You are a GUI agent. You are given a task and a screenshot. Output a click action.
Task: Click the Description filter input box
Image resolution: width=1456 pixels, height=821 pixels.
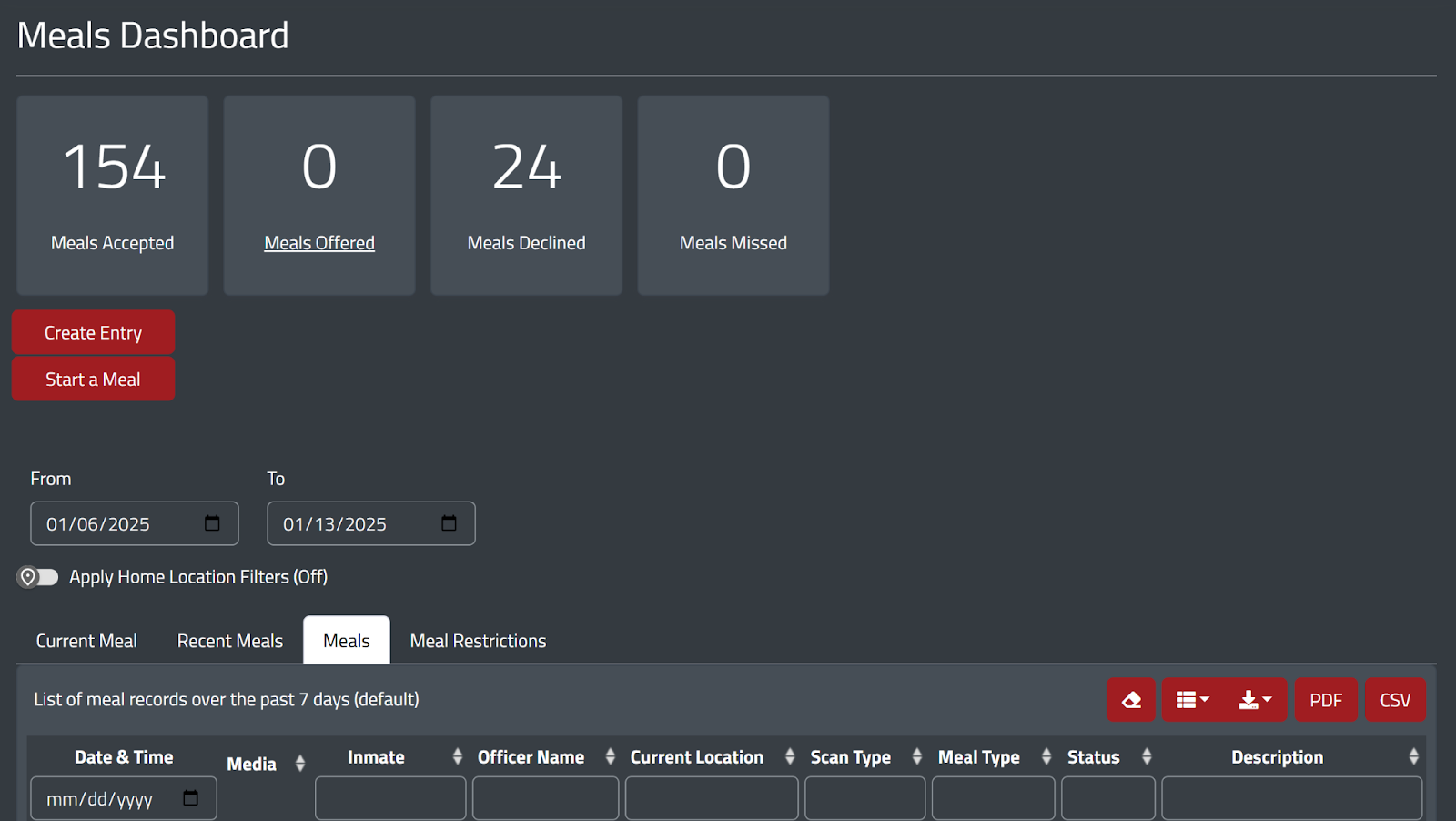pos(1292,798)
